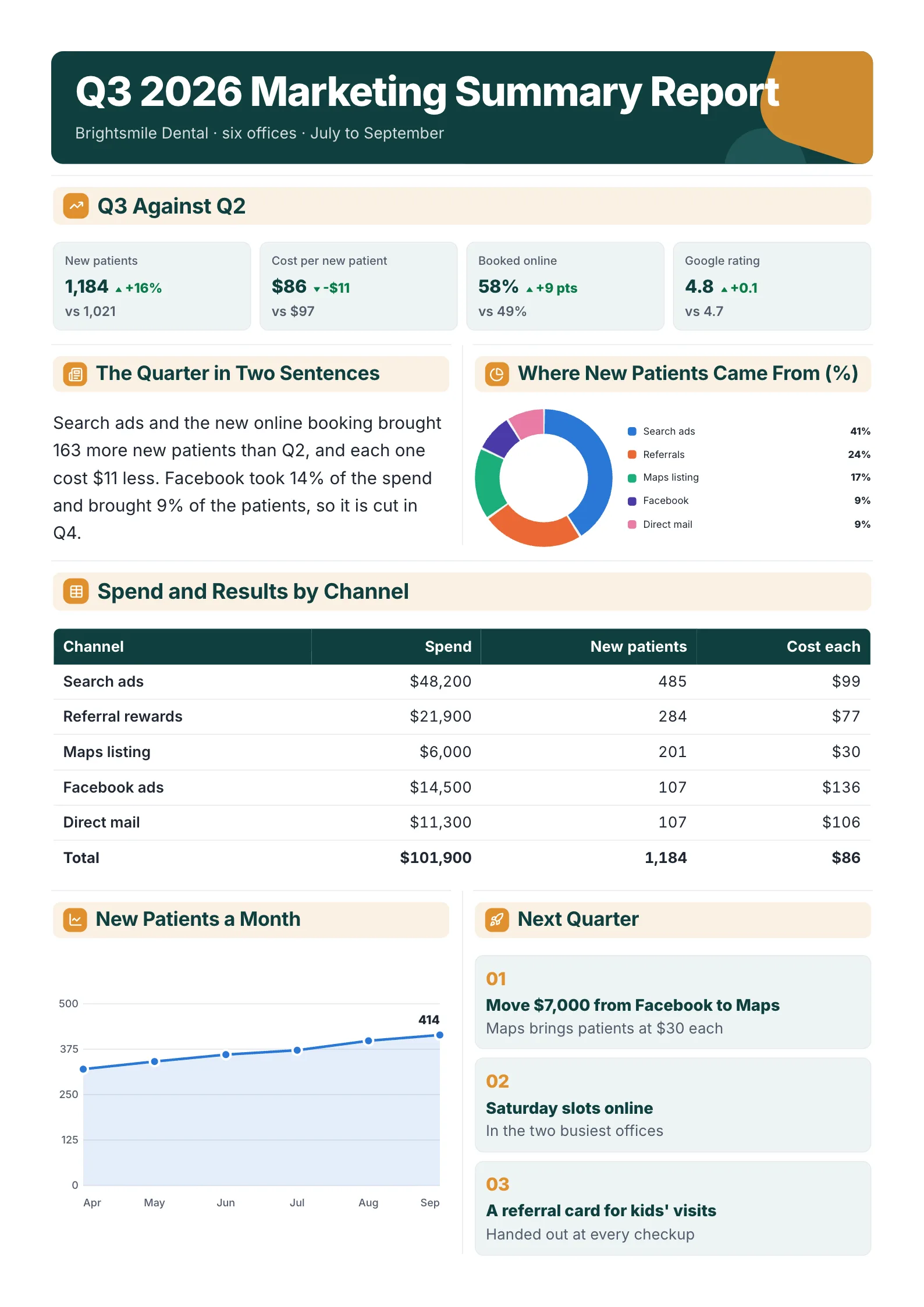This screenshot has height=1307, width=924.
Task: Click the up arrow next to +9 pts
Action: 529,289
